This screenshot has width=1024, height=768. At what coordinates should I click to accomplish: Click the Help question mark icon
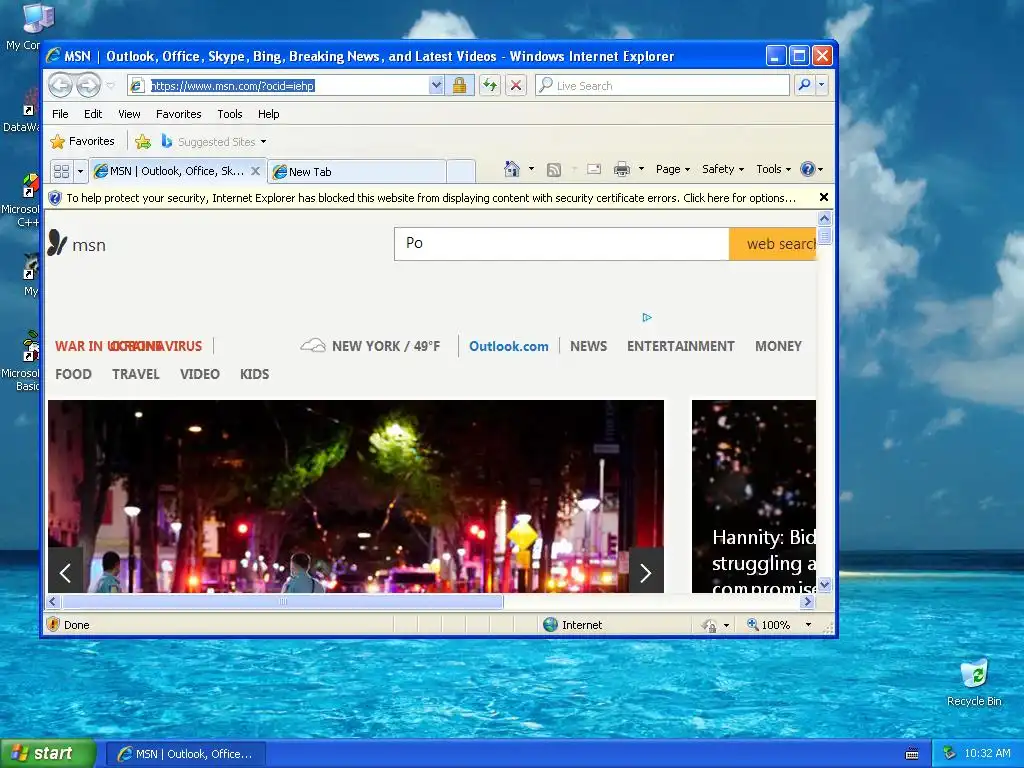(808, 169)
